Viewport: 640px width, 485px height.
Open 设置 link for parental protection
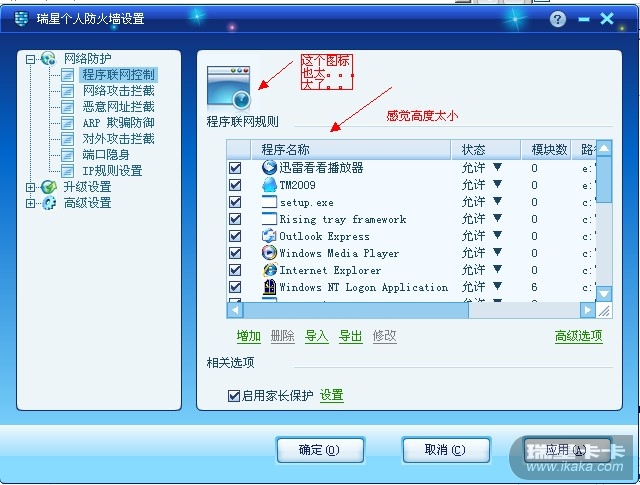331,395
